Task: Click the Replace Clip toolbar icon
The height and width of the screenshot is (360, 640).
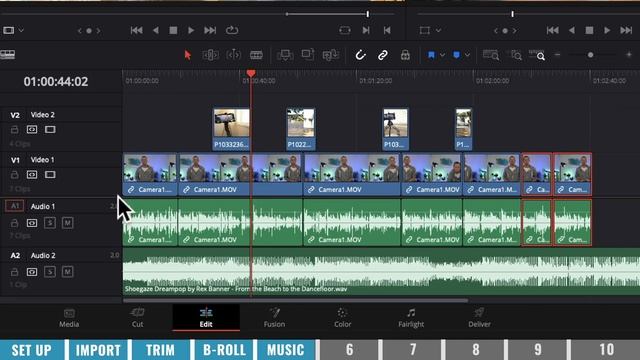Action: pos(331,55)
